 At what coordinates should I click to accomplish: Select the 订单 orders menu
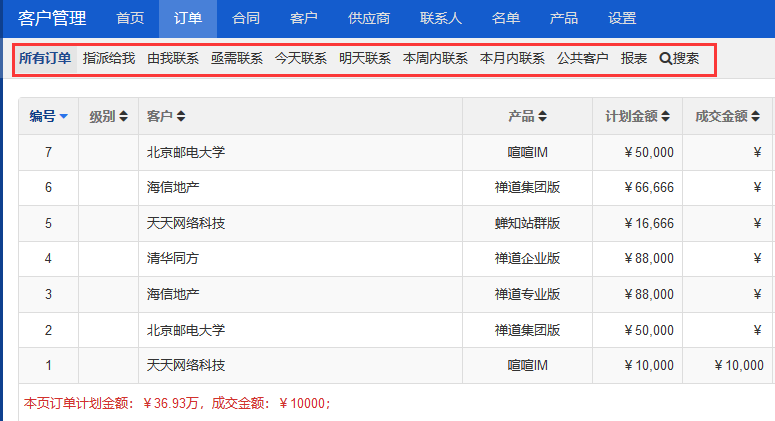pos(188,18)
